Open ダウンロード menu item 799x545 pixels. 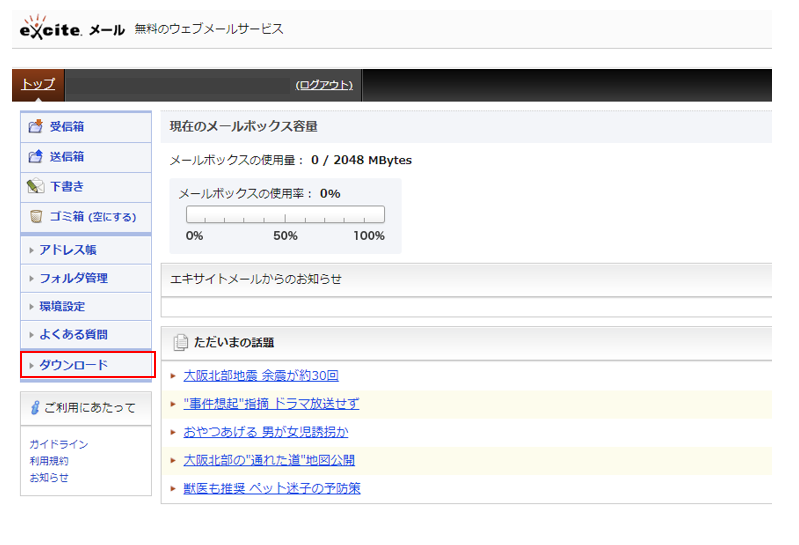pos(73,365)
